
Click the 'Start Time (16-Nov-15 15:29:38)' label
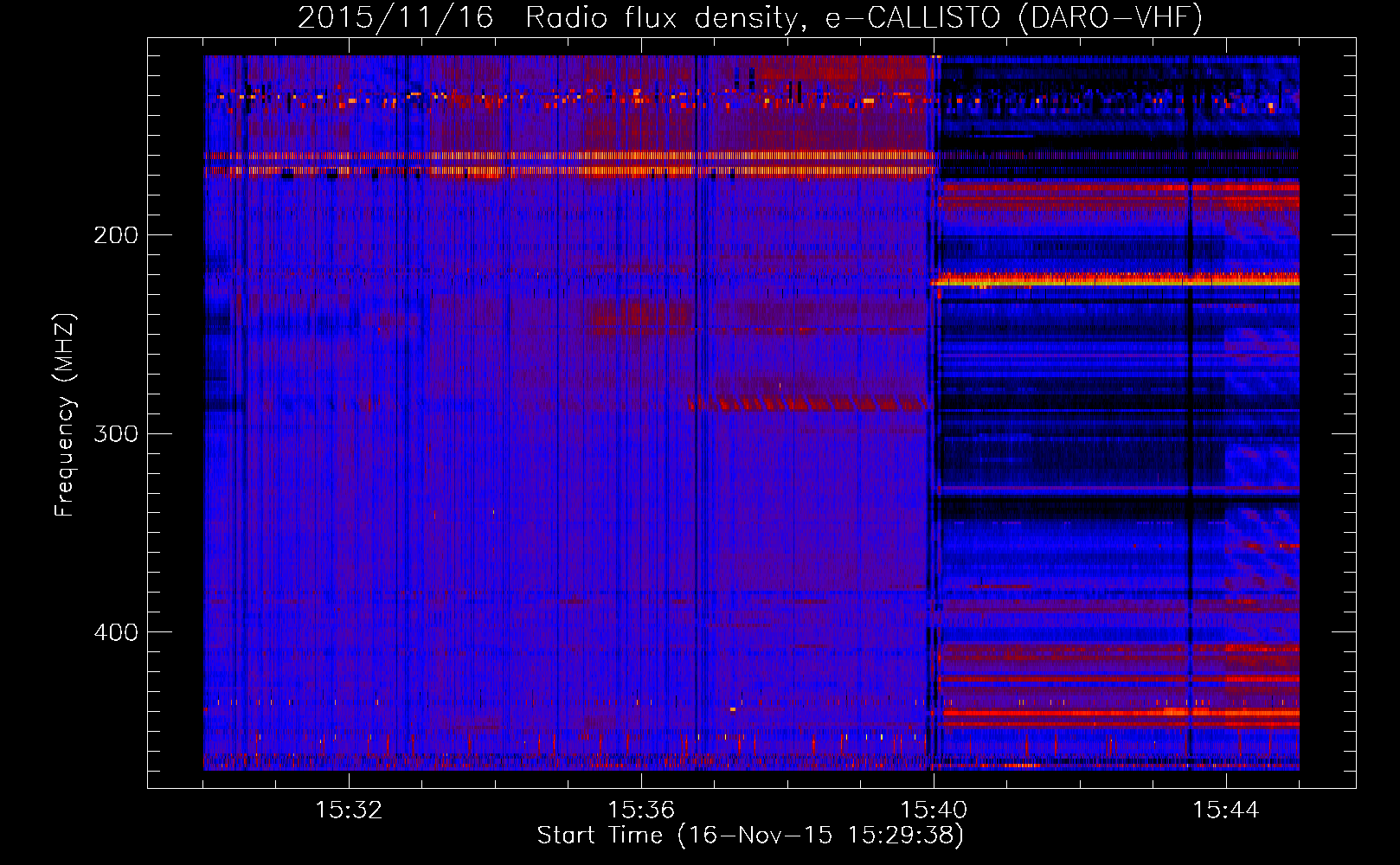pos(750,836)
